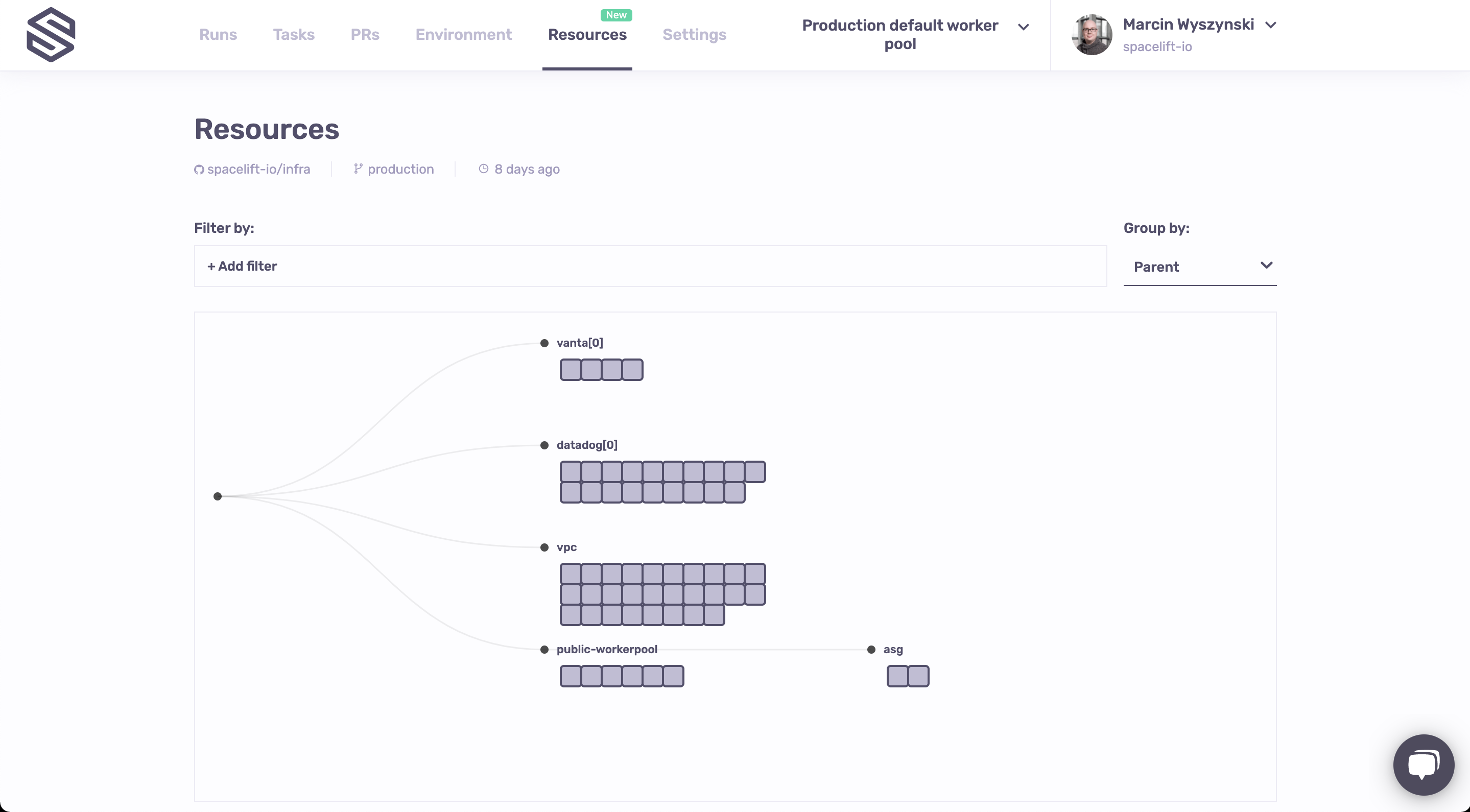Switch to the Runs tab
Viewport: 1470px width, 812px height.
click(x=218, y=35)
